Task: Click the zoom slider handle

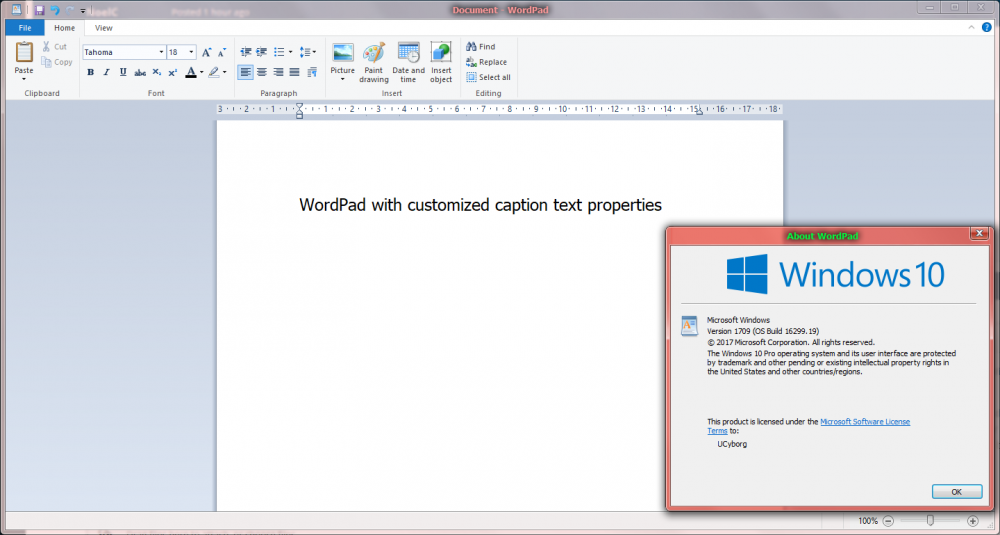Action: [930, 521]
